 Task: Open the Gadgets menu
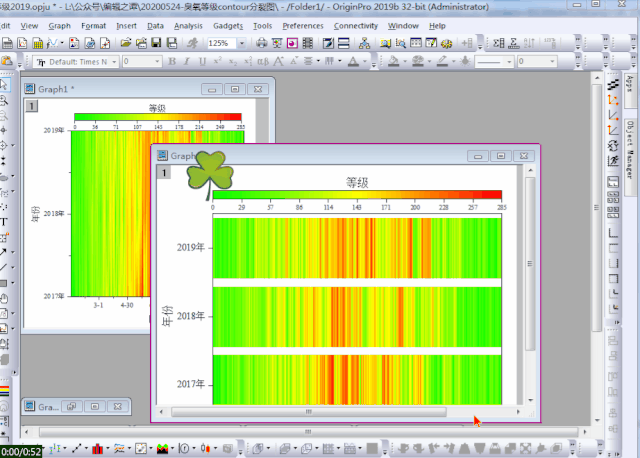click(227, 25)
